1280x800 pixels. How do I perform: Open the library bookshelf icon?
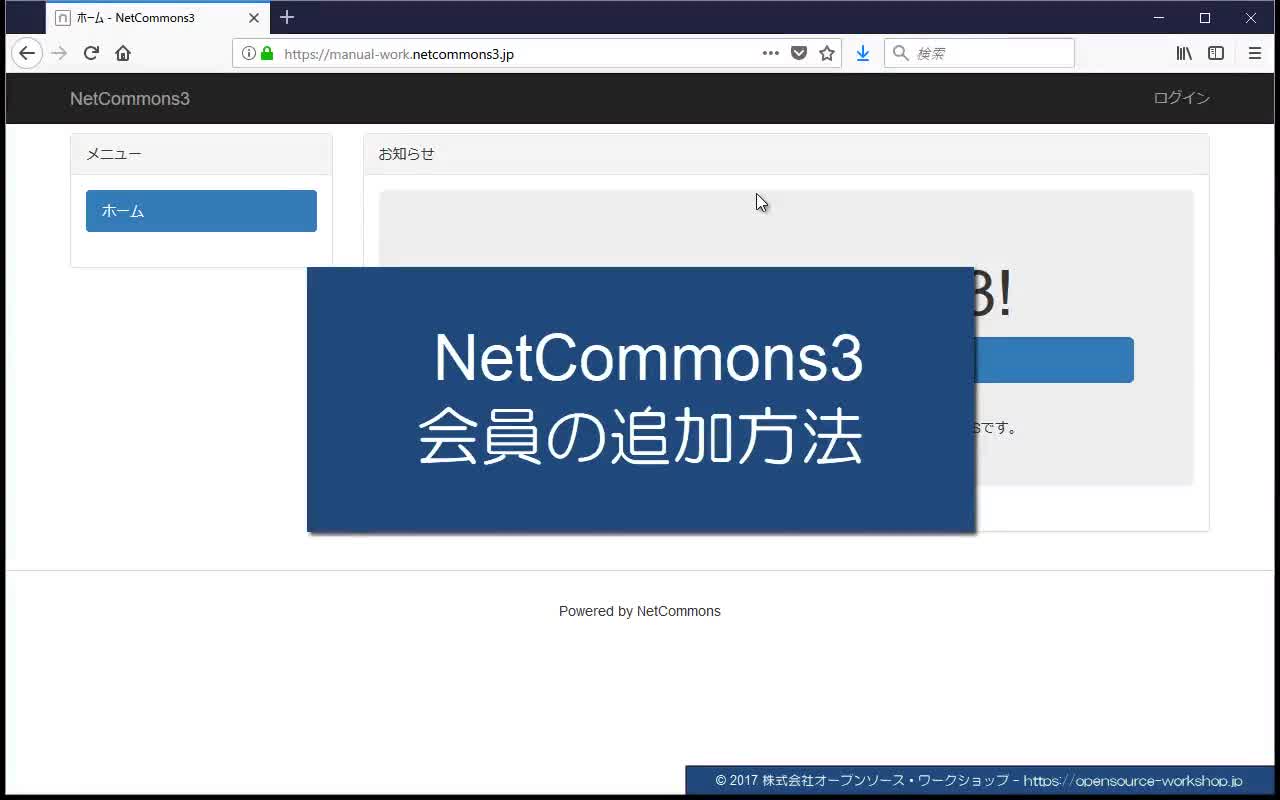(1184, 53)
